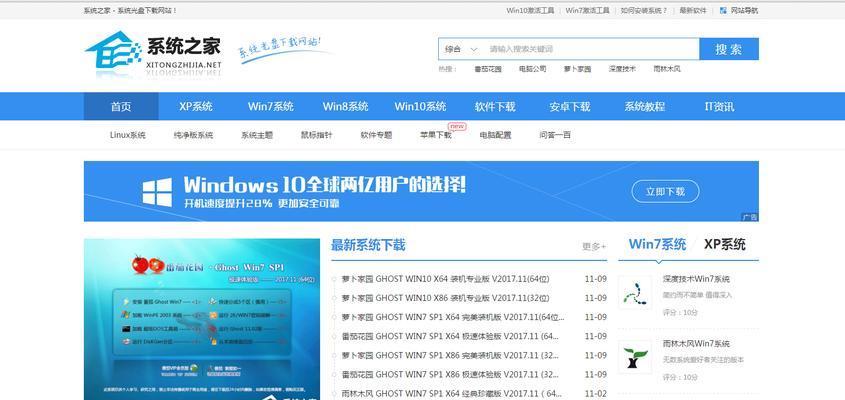
Task: Open the 首页 navigation tab
Action: (121, 106)
